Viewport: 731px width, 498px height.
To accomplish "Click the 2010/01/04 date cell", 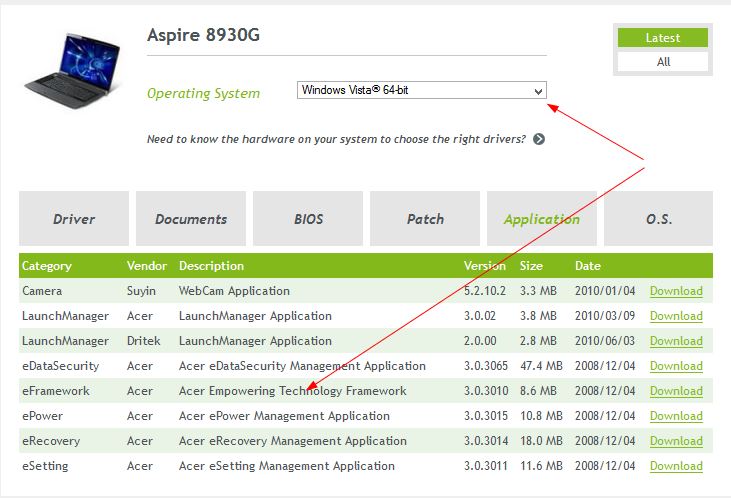I will click(605, 291).
